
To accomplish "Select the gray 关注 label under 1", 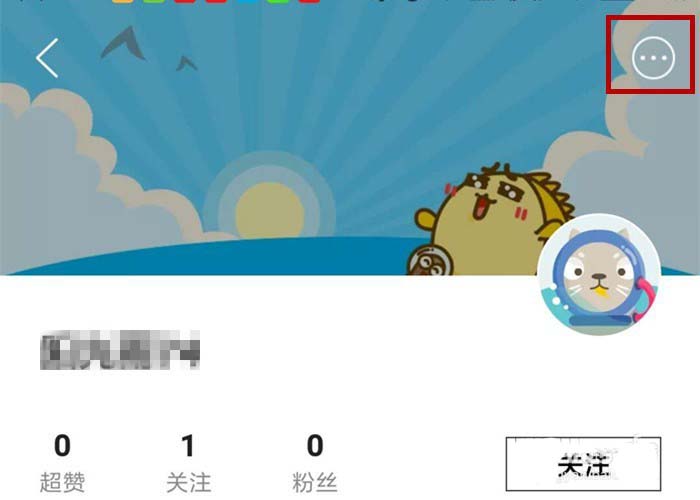I will coord(188,483).
